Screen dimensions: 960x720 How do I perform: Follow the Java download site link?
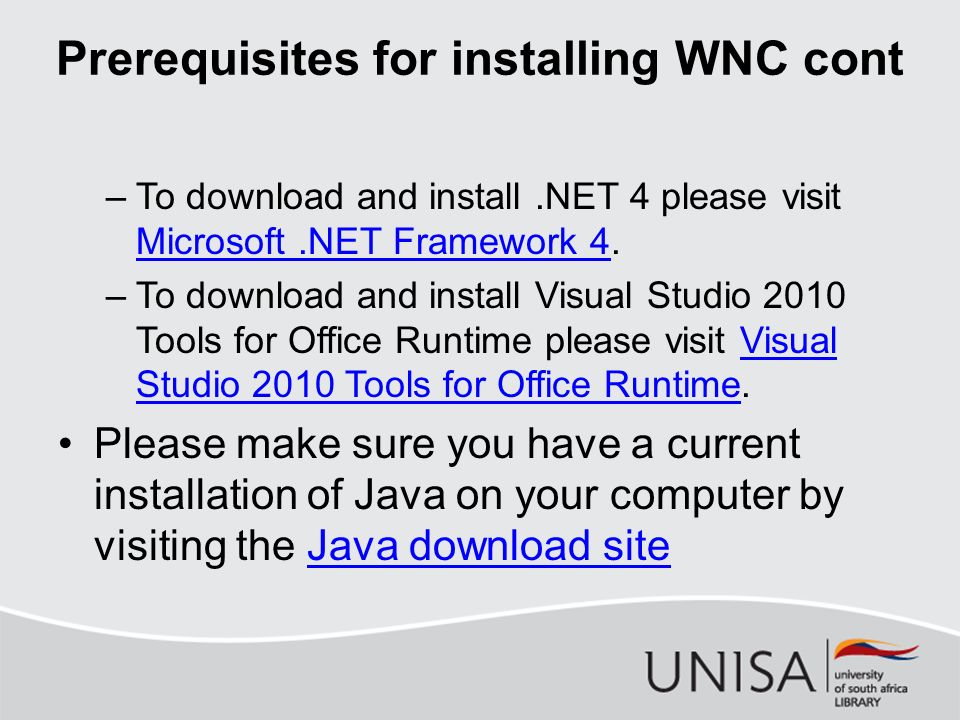tap(489, 546)
